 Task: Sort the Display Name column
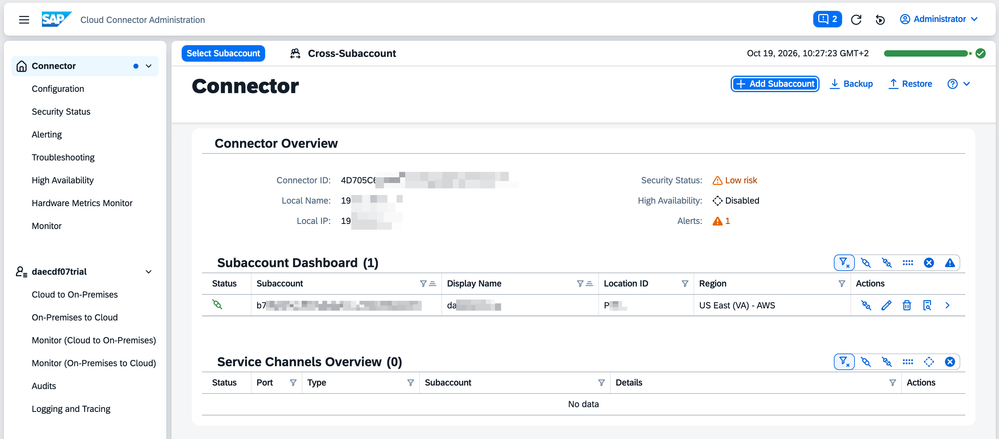coord(589,284)
